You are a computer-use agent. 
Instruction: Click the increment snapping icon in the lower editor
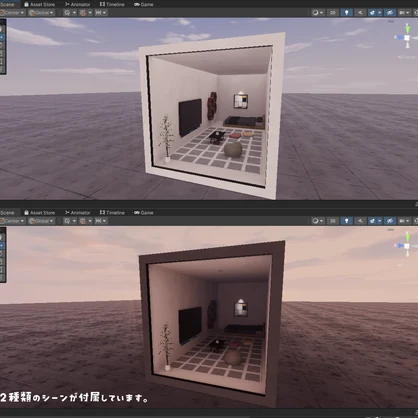tap(98, 221)
